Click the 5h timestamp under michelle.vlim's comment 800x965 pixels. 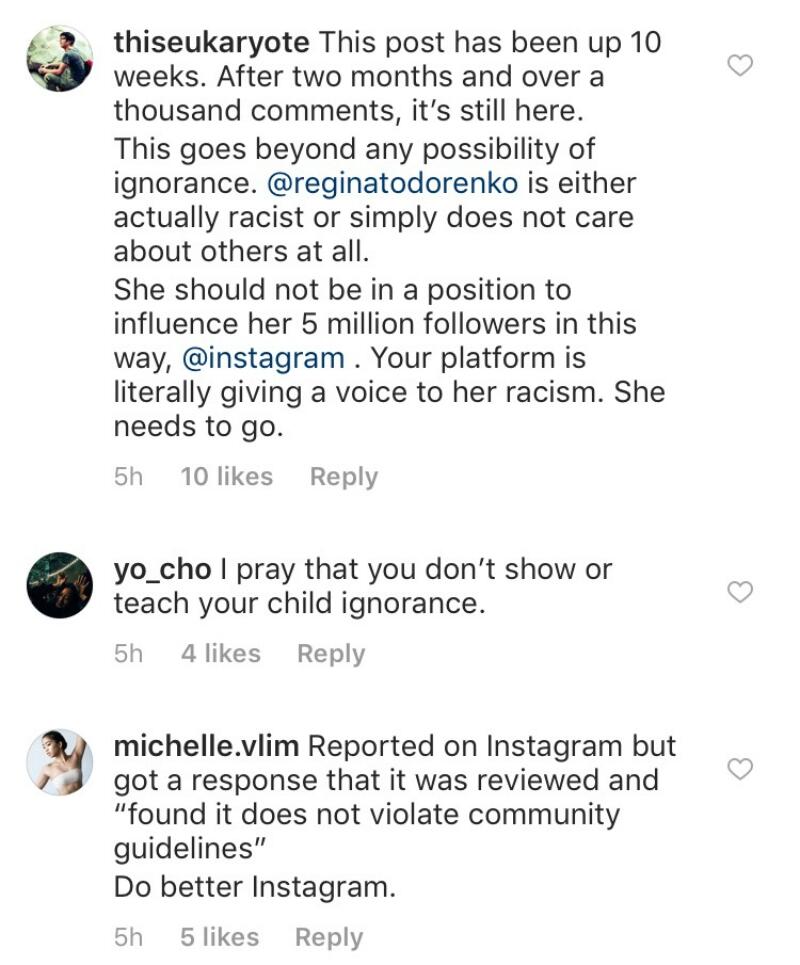[x=128, y=938]
